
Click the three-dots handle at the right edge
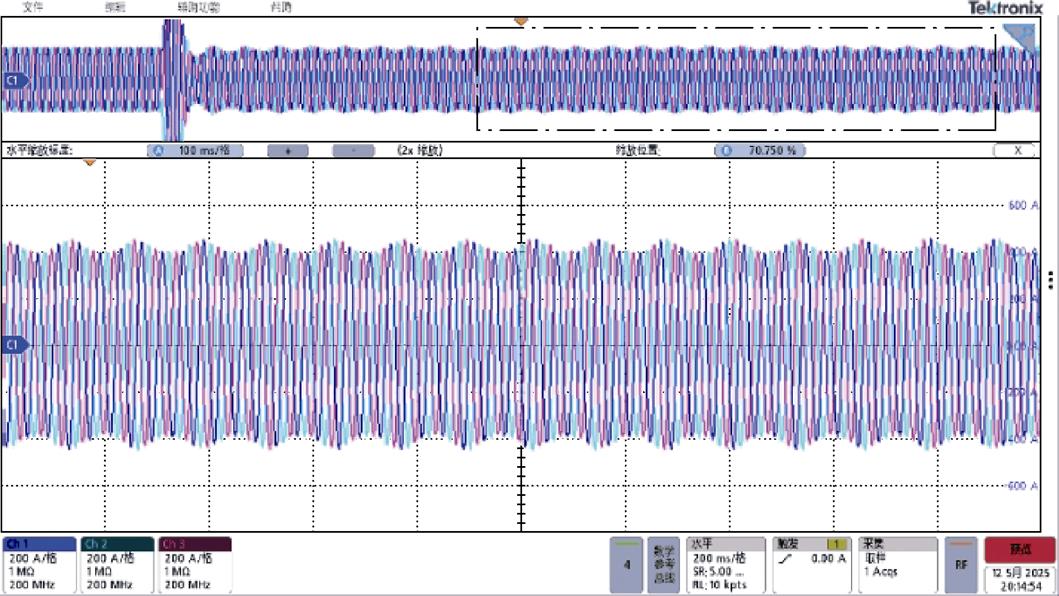pos(1051,277)
